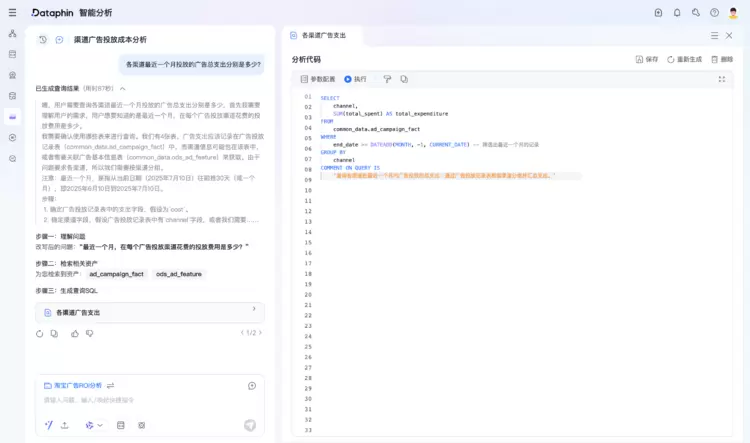Click 重新生成 to regenerate the code
750x443 pixels.
(684, 59)
